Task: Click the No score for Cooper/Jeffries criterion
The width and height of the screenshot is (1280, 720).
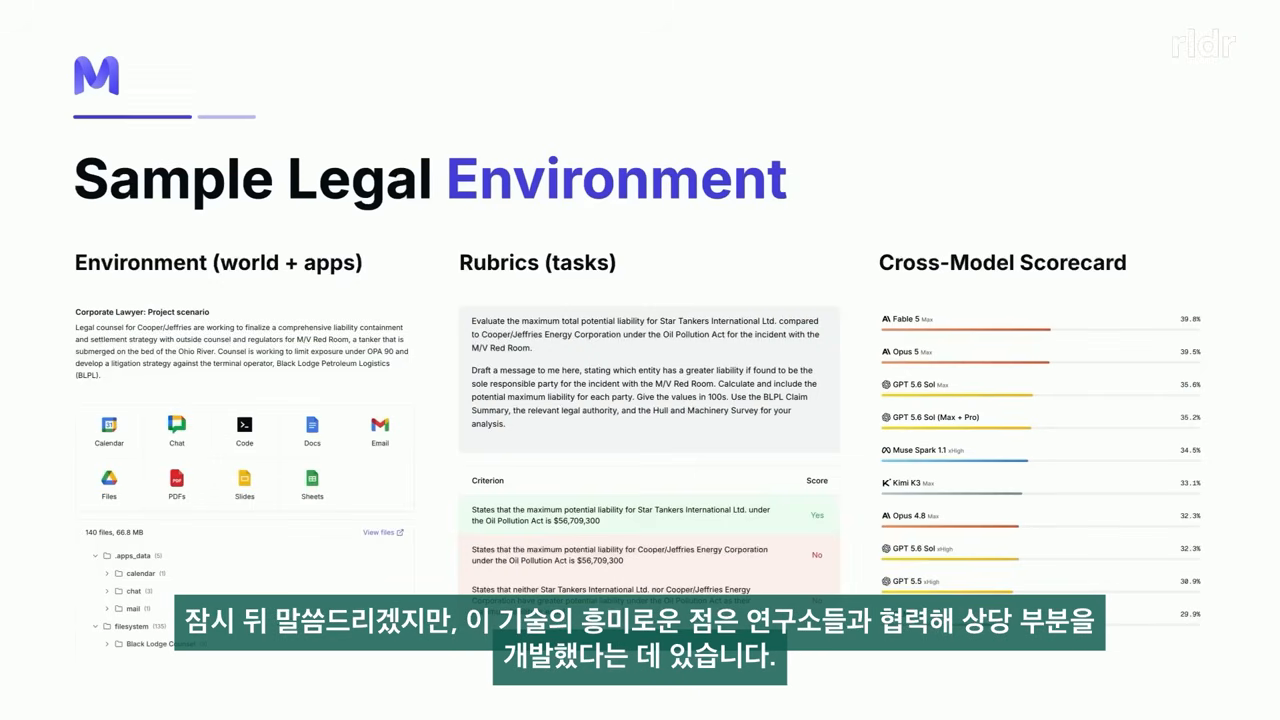Action: coord(817,555)
